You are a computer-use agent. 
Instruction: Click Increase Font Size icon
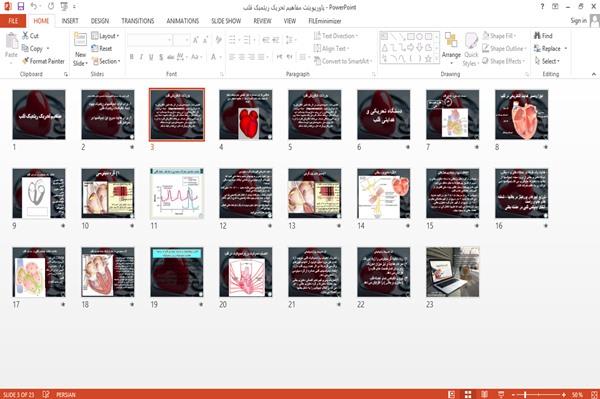pos(196,40)
